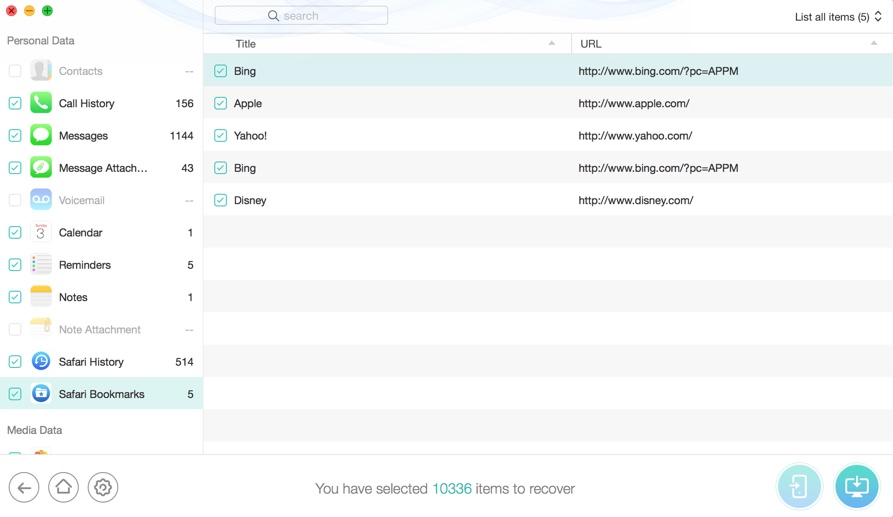Viewport: 893px width, 517px height.
Task: Uncheck the Calendar checkbox
Action: [x=15, y=232]
